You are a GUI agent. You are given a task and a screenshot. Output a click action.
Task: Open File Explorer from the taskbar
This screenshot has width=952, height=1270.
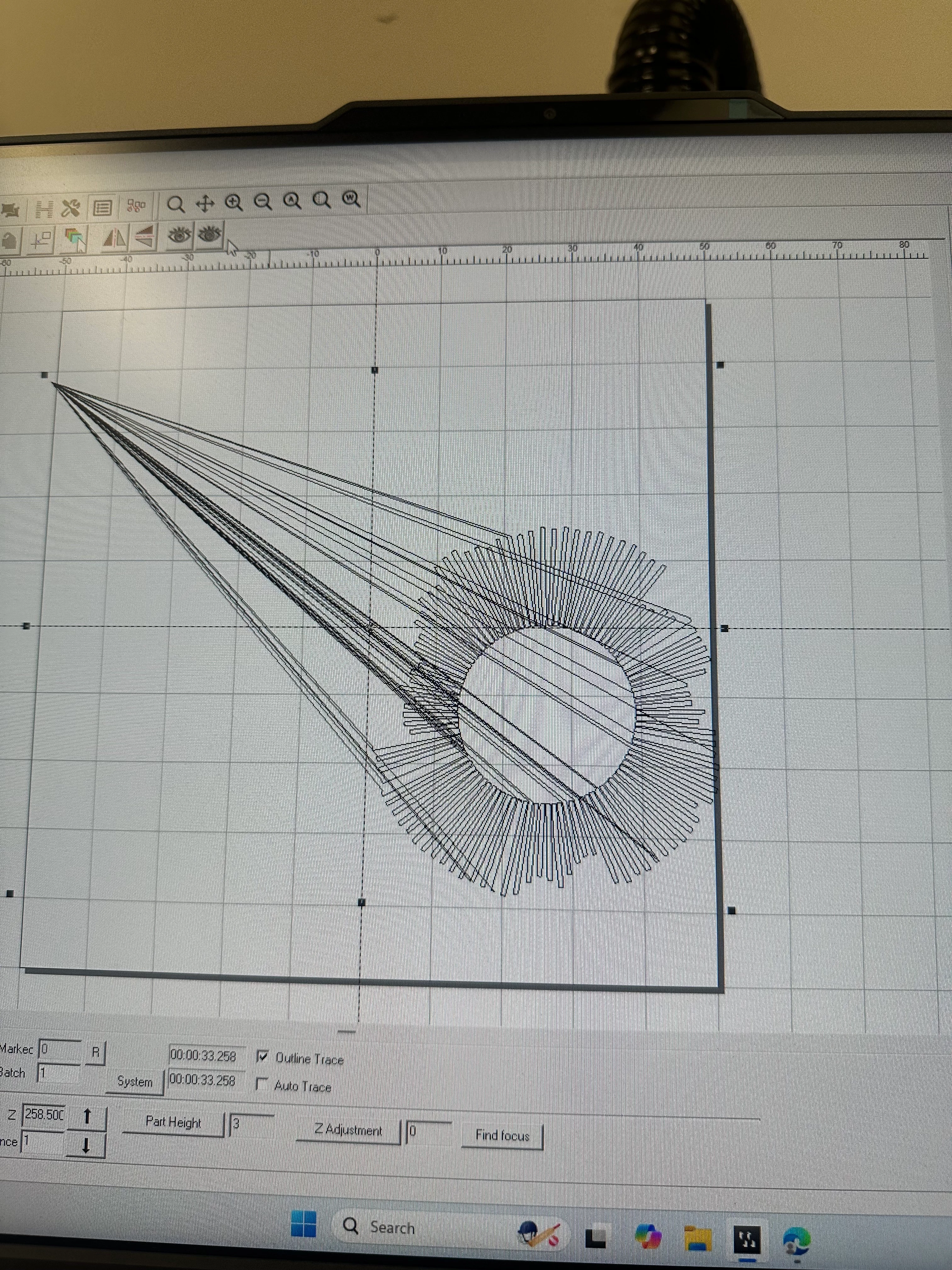(698, 1238)
